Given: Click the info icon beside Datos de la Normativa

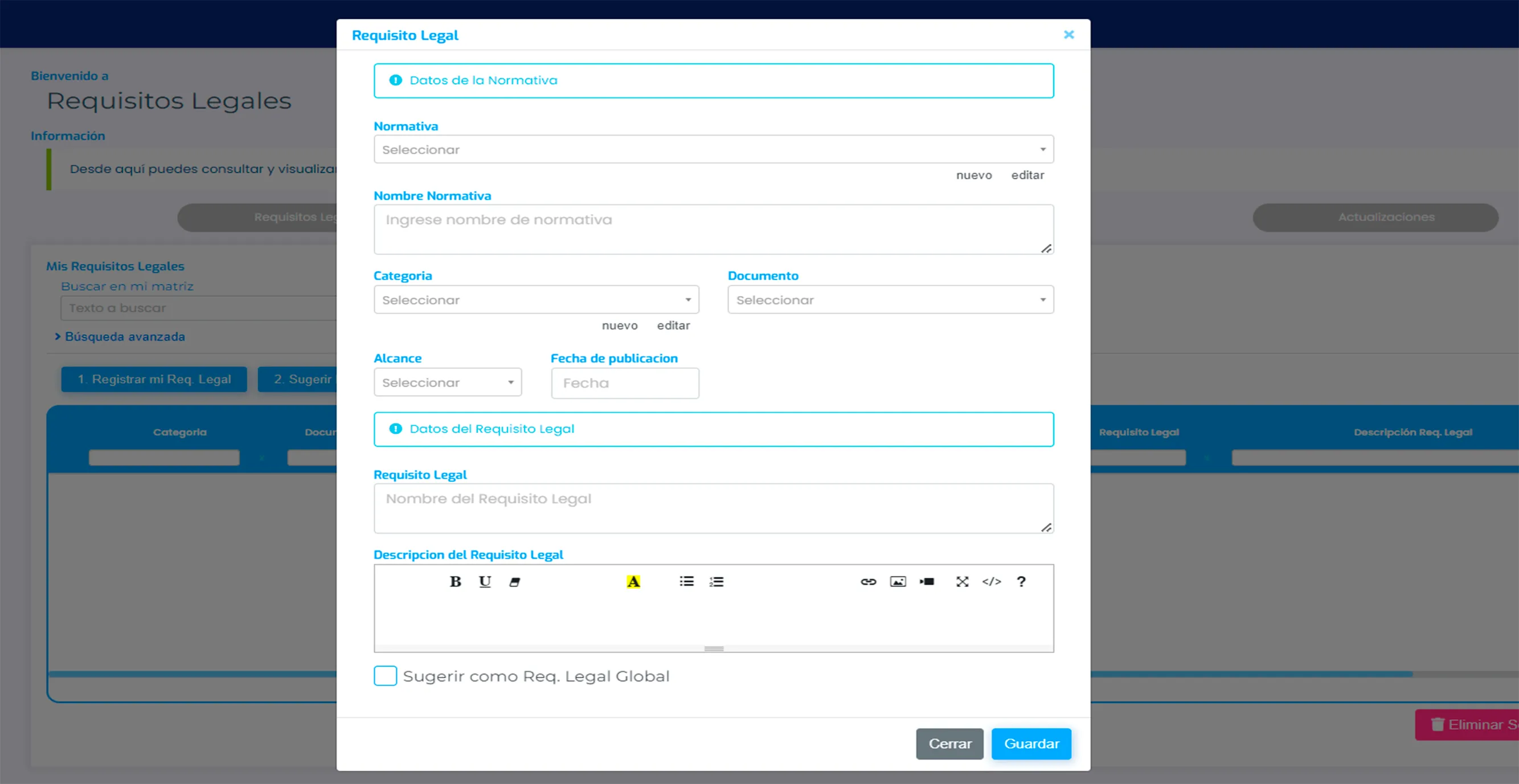Looking at the screenshot, I should pos(396,80).
